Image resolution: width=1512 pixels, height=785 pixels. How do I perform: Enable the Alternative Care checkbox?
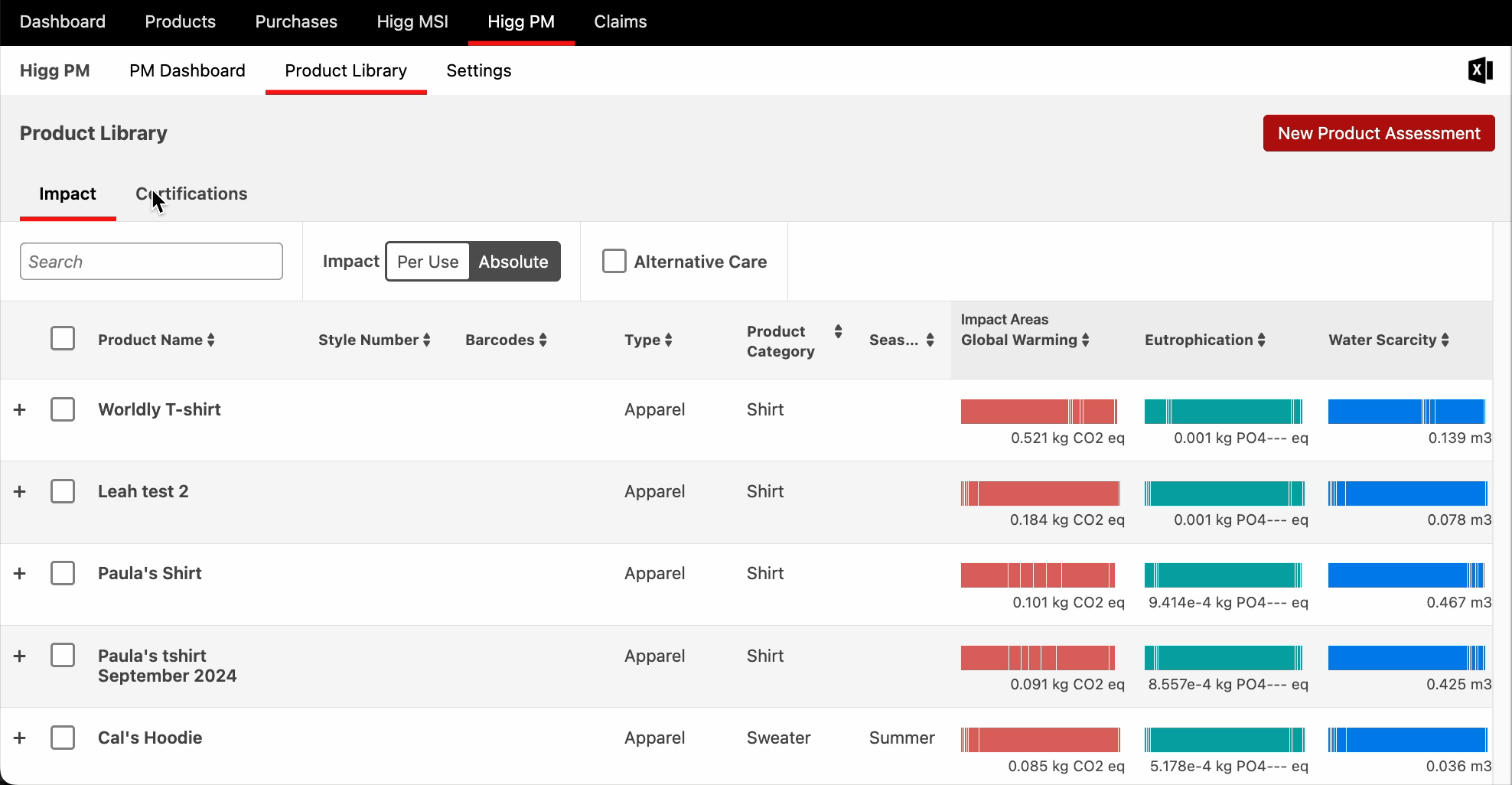[x=614, y=261]
